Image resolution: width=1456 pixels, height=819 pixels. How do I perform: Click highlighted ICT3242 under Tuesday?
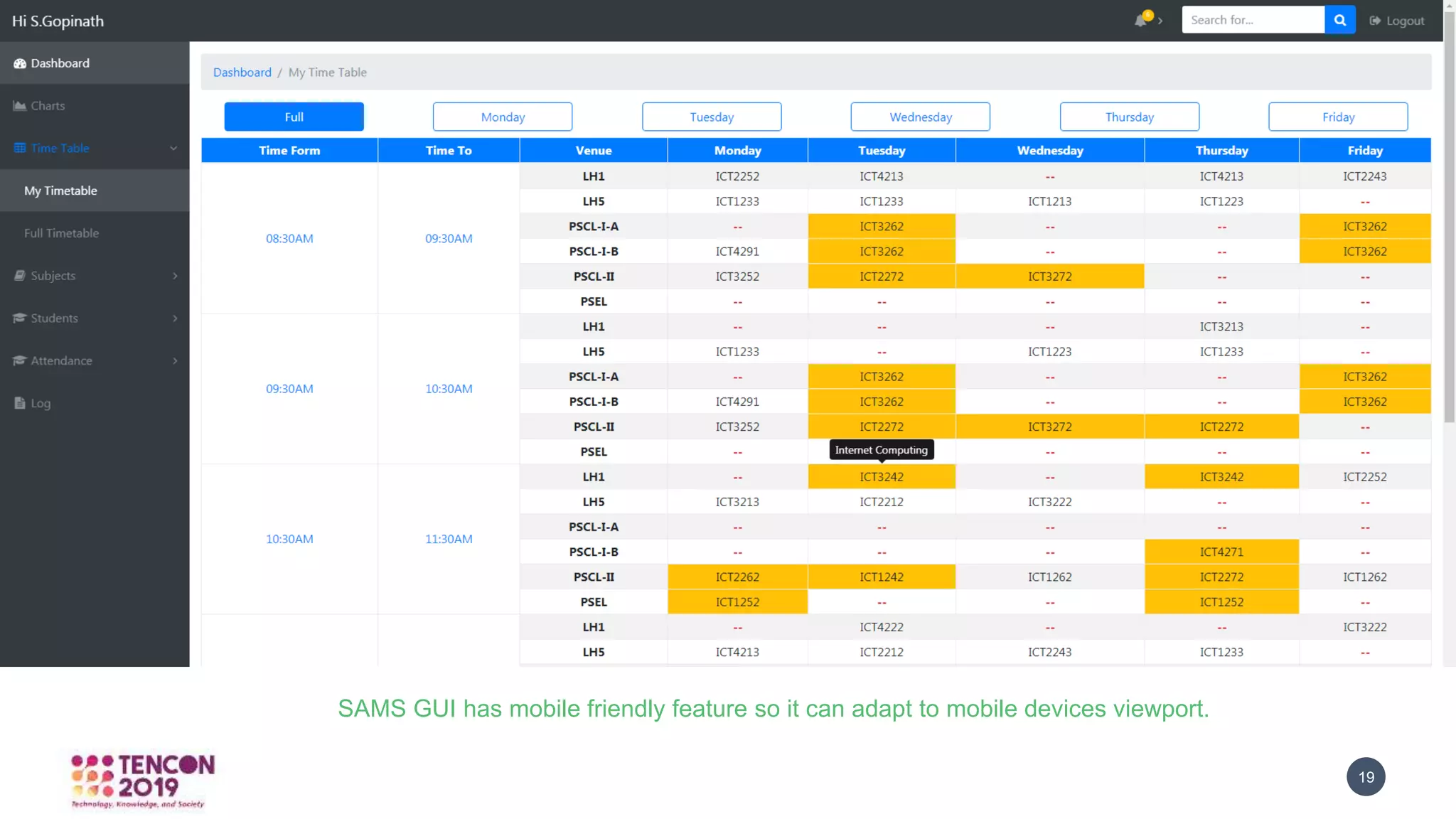point(882,477)
